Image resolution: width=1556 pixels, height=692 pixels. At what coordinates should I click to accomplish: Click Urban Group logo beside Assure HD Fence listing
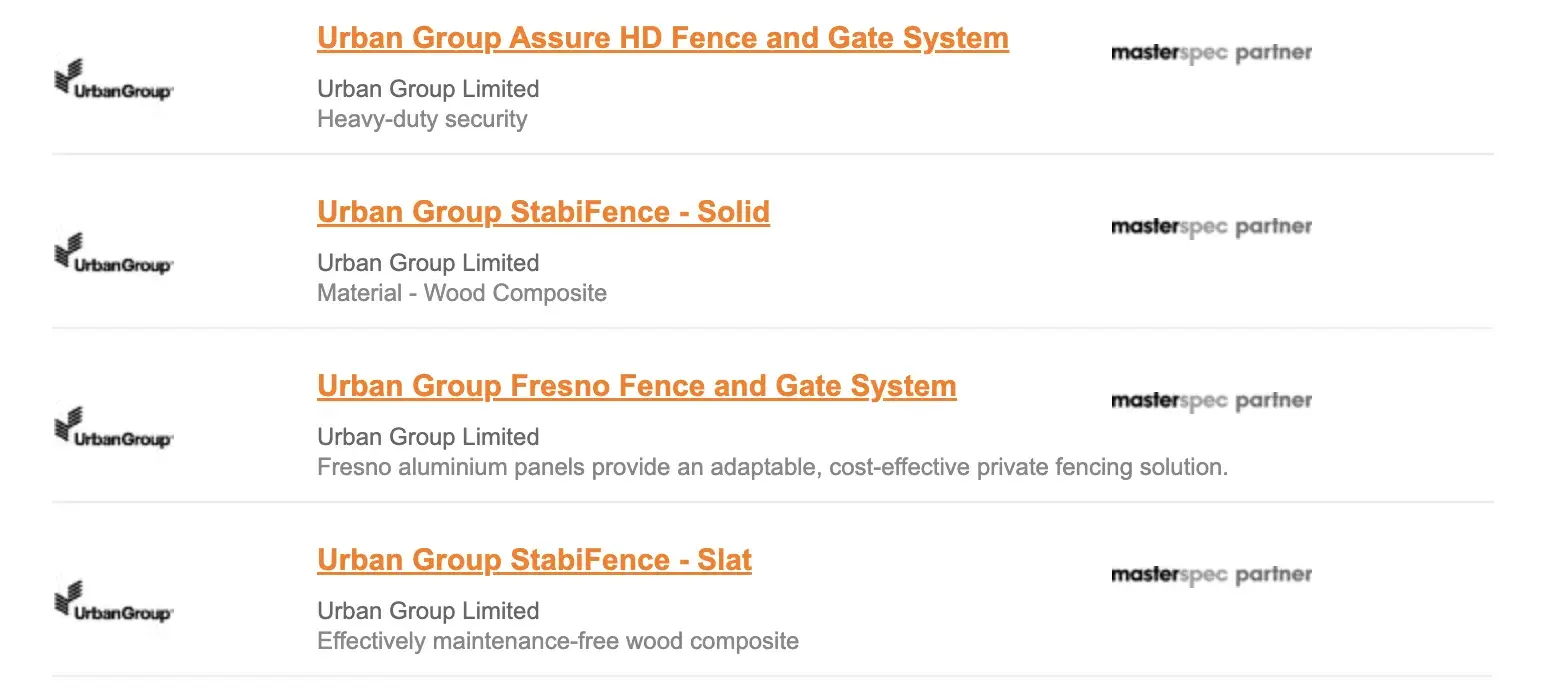pos(113,81)
